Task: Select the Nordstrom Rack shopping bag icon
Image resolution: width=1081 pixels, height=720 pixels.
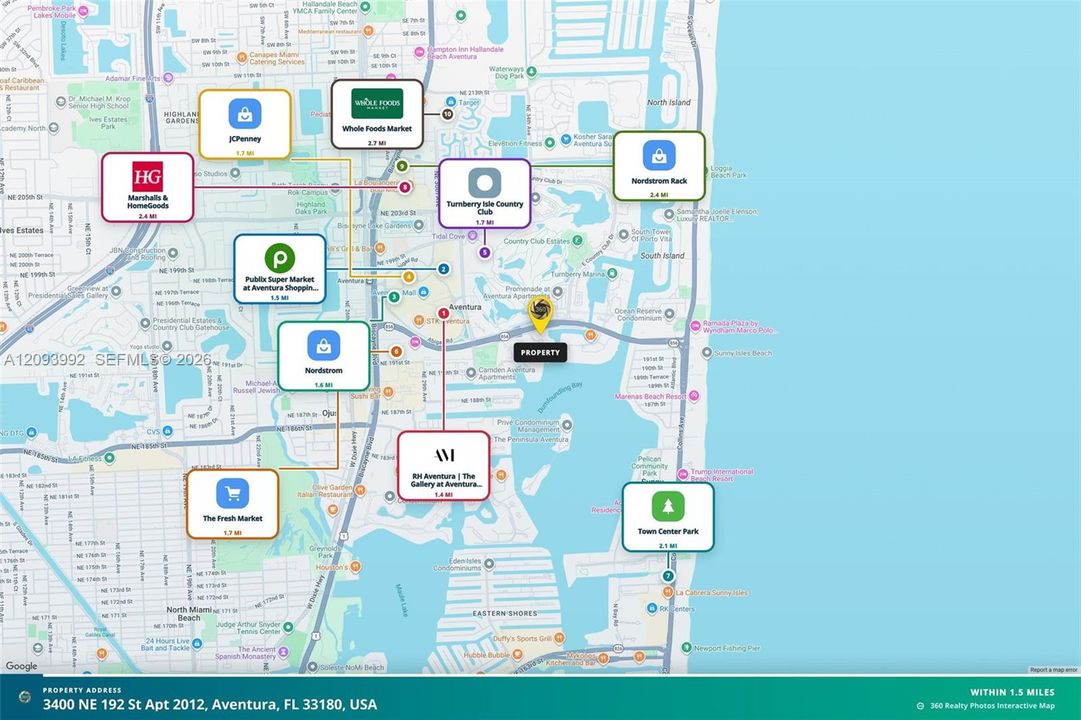Action: pyautogui.click(x=659, y=155)
